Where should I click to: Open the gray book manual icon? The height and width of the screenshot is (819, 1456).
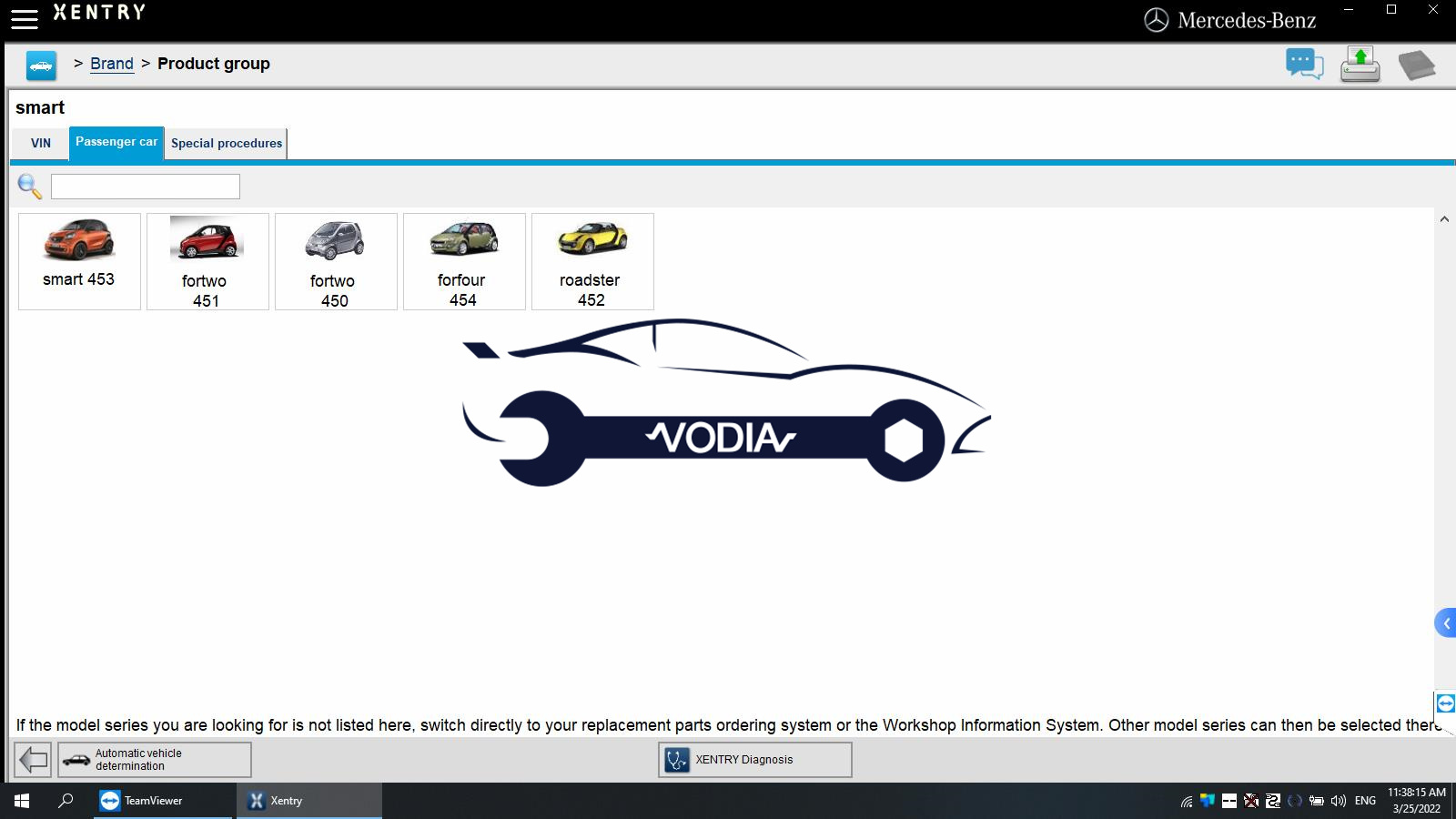click(x=1416, y=66)
